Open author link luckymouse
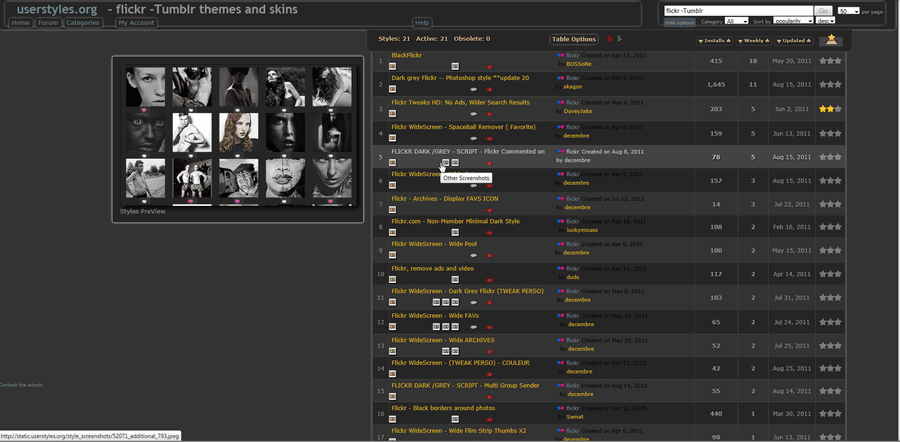This screenshot has width=900, height=442. 582,230
